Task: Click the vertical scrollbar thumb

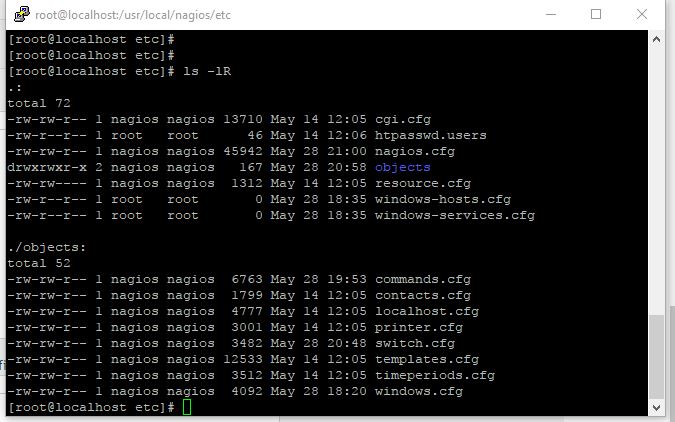Action: coord(656,357)
